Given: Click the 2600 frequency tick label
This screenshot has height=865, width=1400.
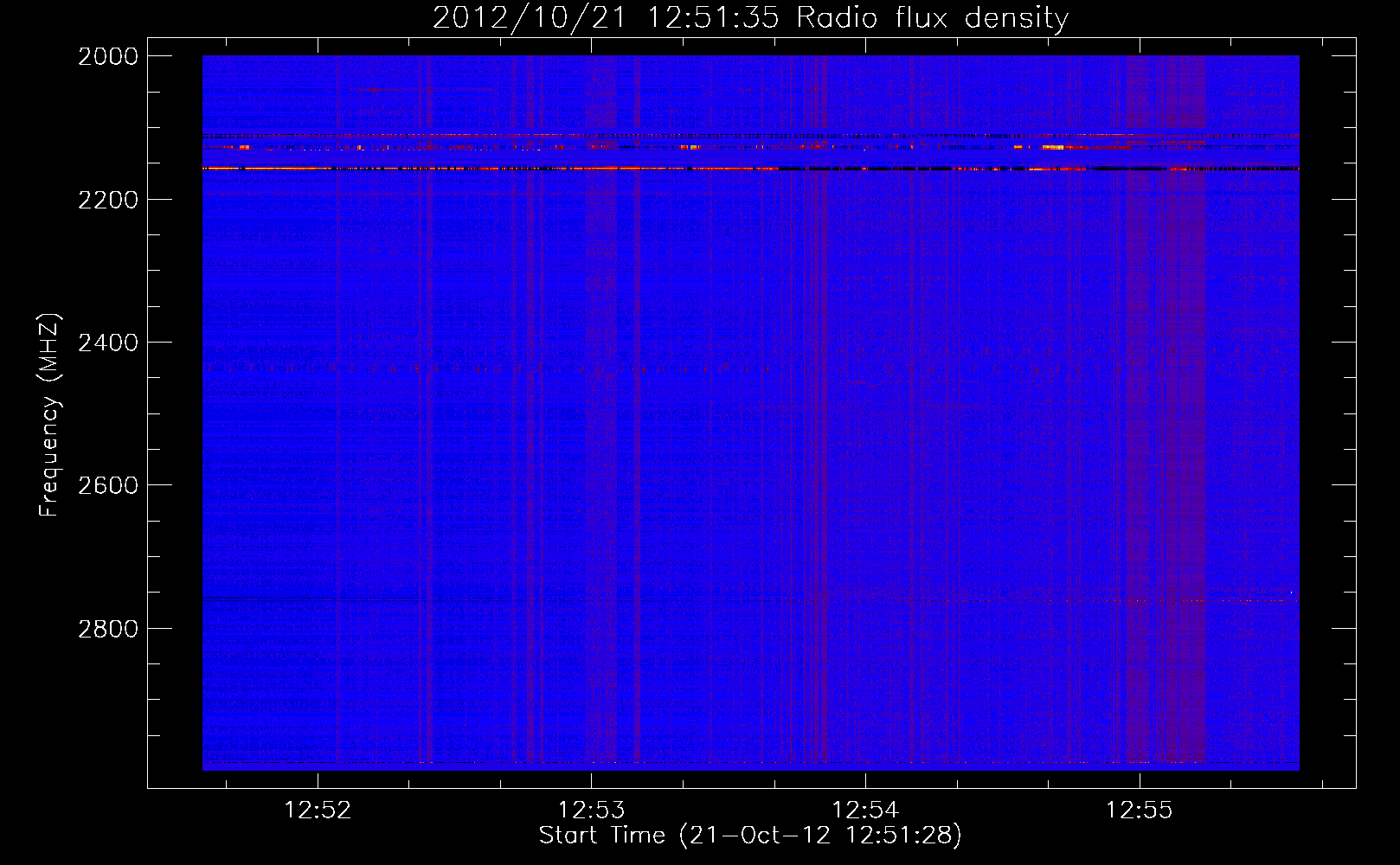Looking at the screenshot, I should (x=108, y=485).
